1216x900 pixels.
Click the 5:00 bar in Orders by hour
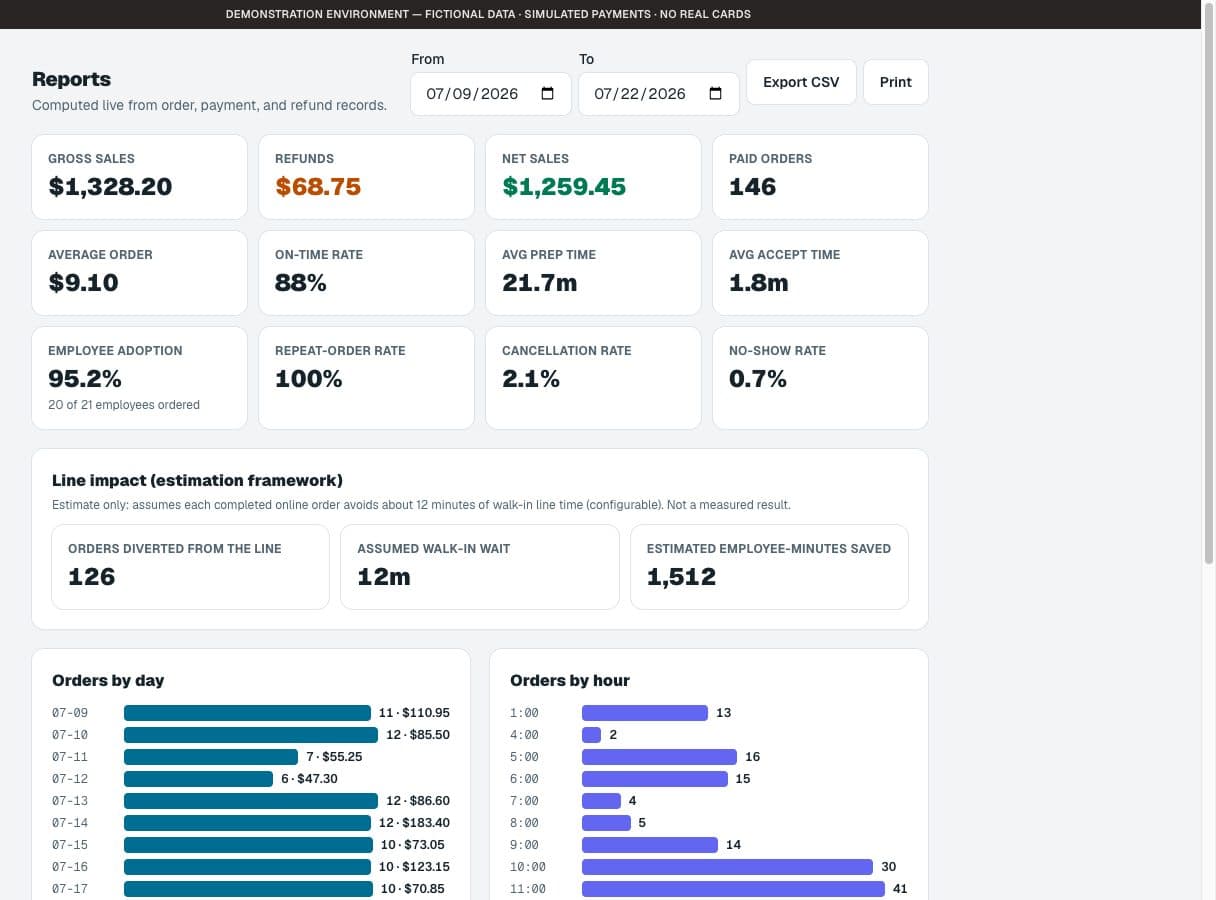click(659, 757)
